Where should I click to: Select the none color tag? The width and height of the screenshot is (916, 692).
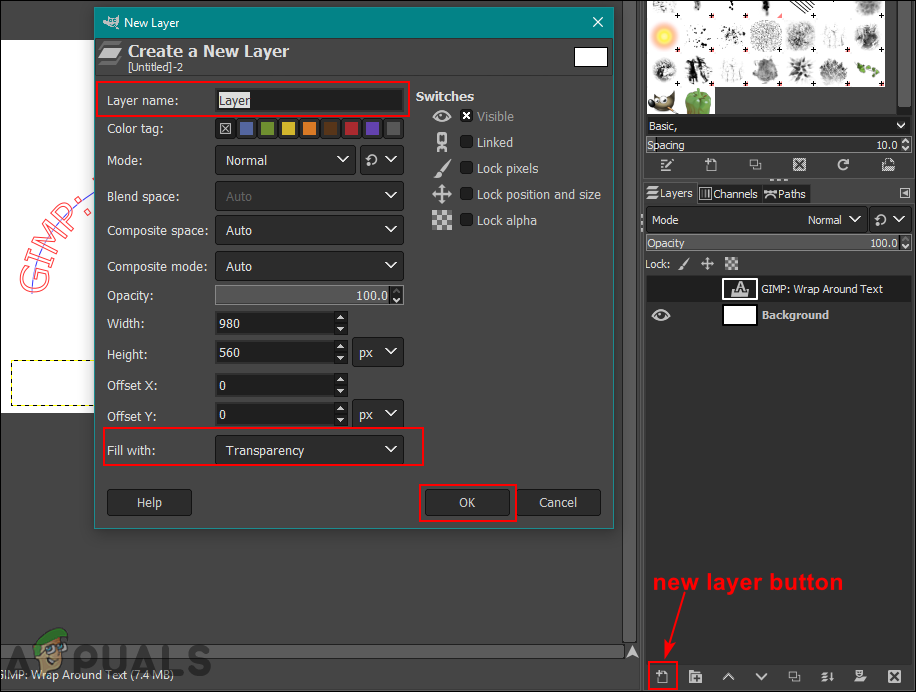coord(225,128)
